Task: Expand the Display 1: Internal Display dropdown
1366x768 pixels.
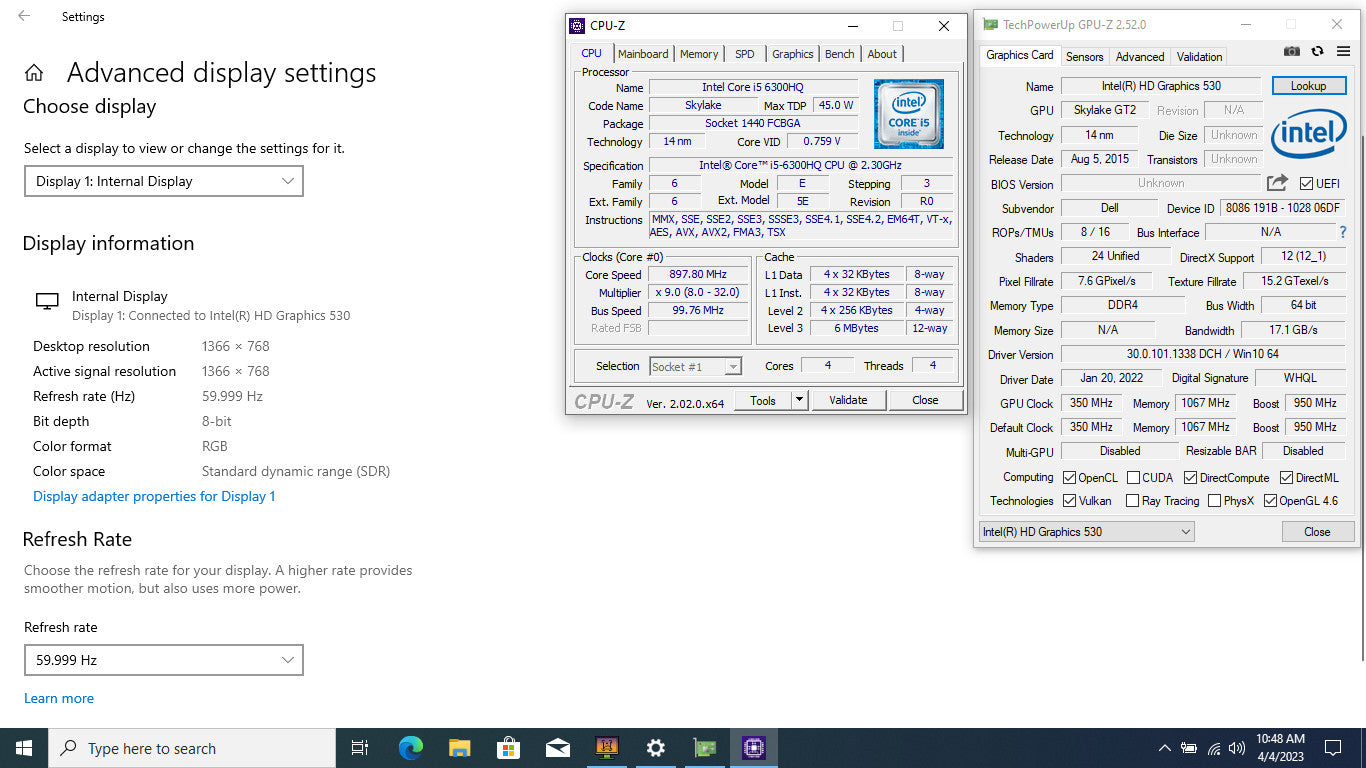Action: point(163,181)
